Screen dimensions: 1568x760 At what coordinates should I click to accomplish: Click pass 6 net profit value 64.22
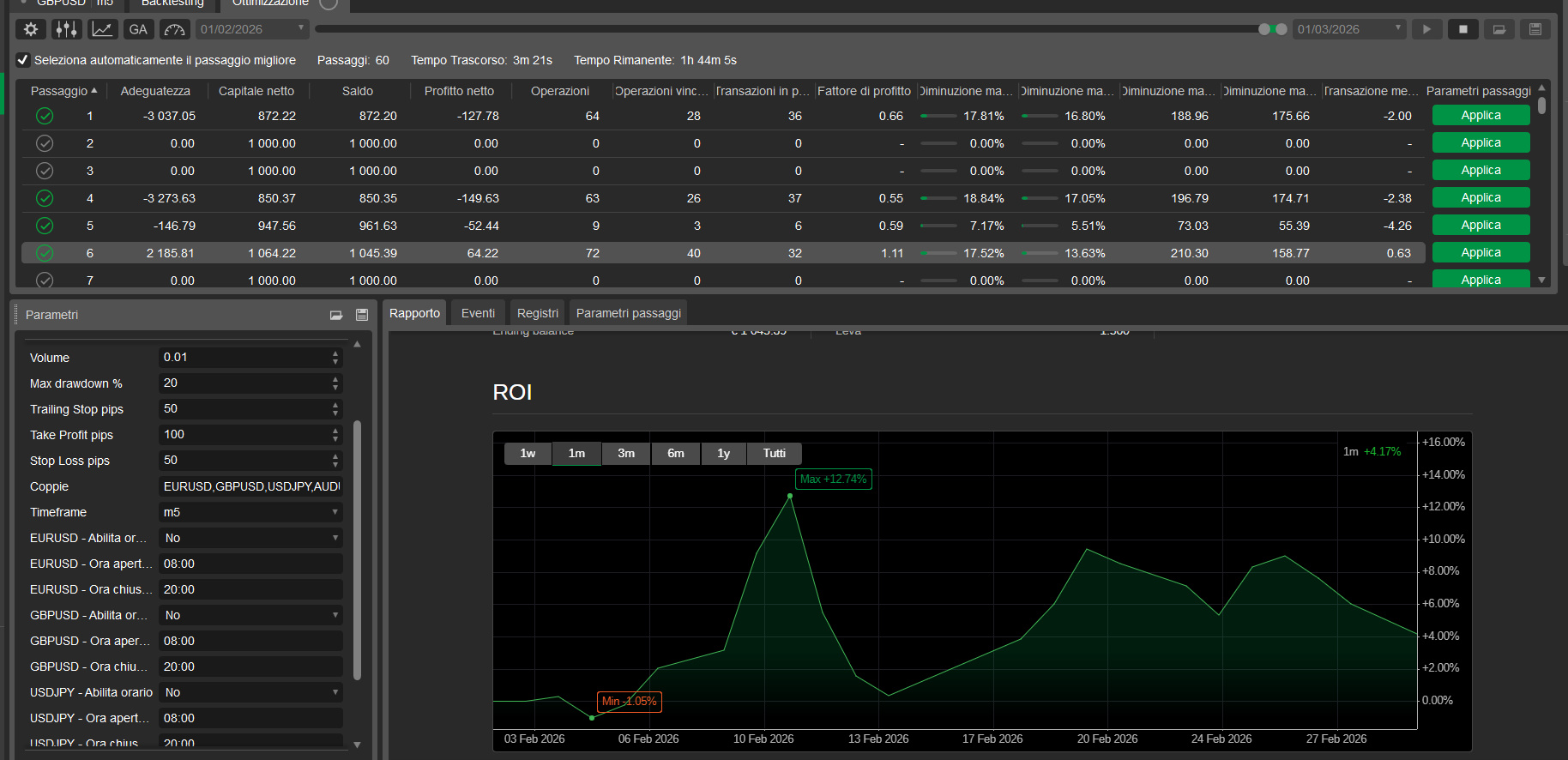(483, 253)
